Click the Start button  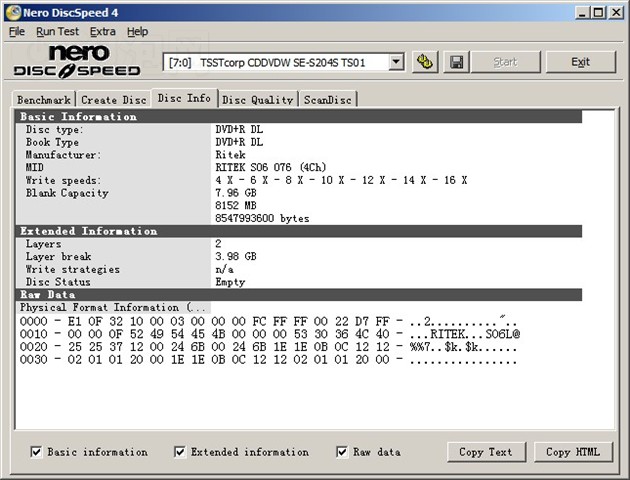point(505,62)
